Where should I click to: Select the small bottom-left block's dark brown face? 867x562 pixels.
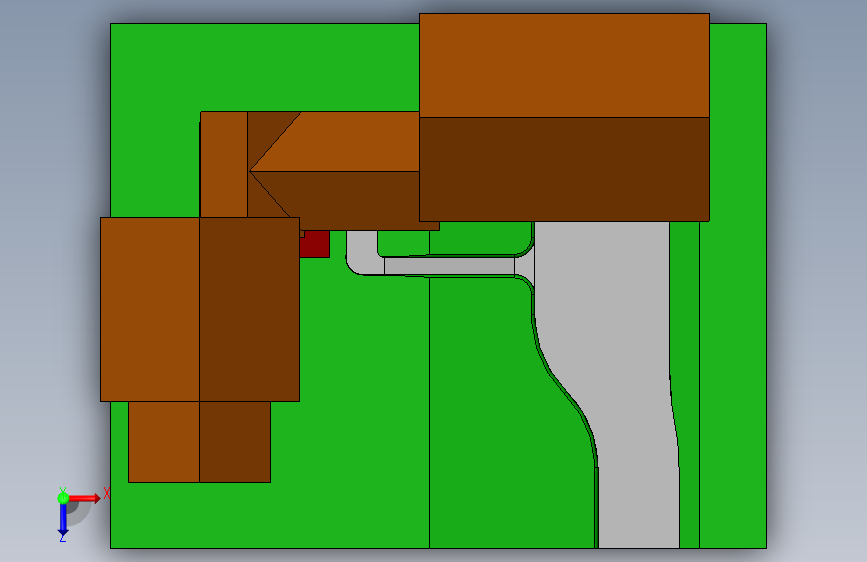(235, 442)
